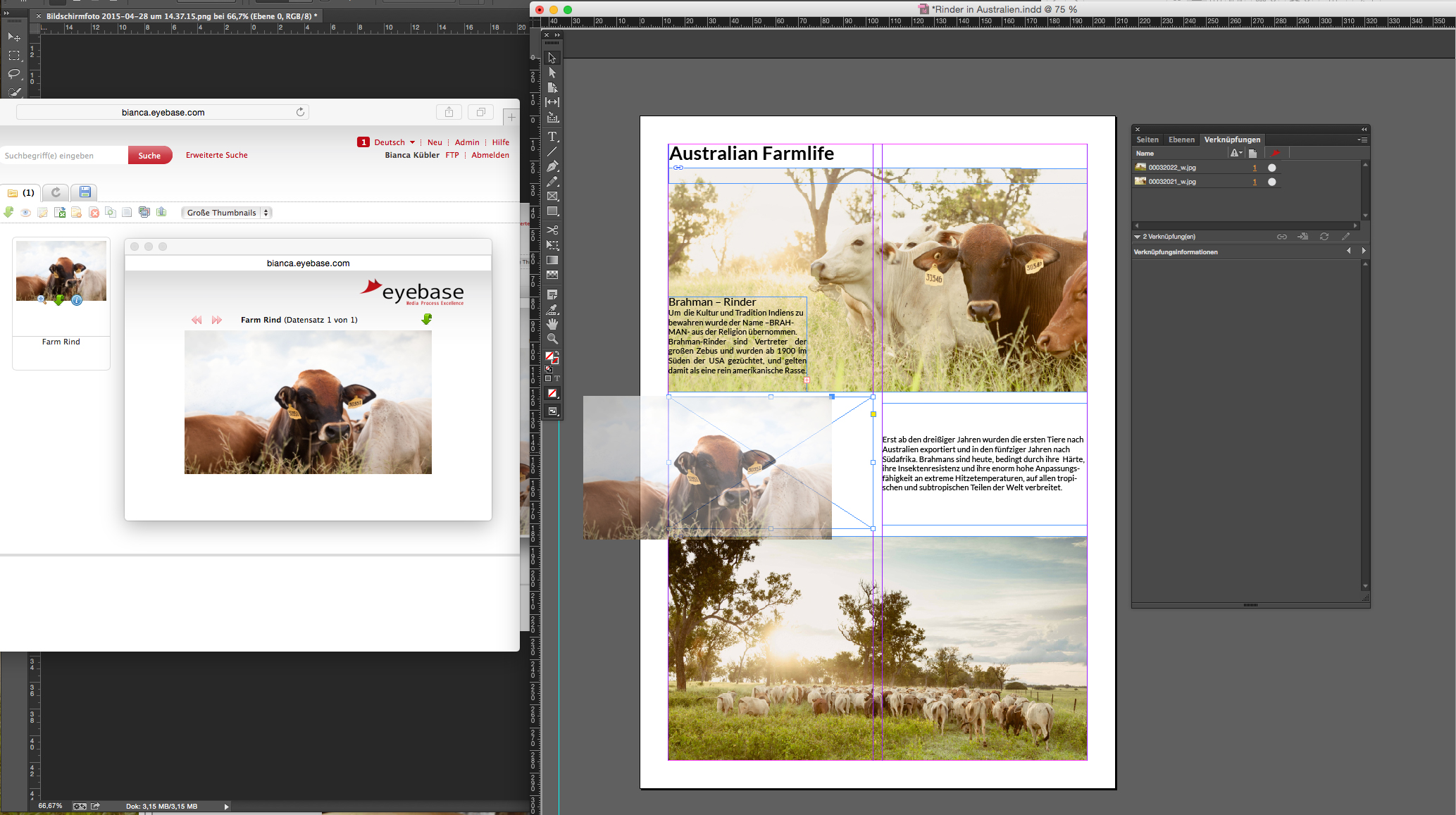Viewport: 1456px width, 815px height.
Task: Collapse the 2 Verknüpfung(en) disclosure triangle
Action: tap(1137, 237)
